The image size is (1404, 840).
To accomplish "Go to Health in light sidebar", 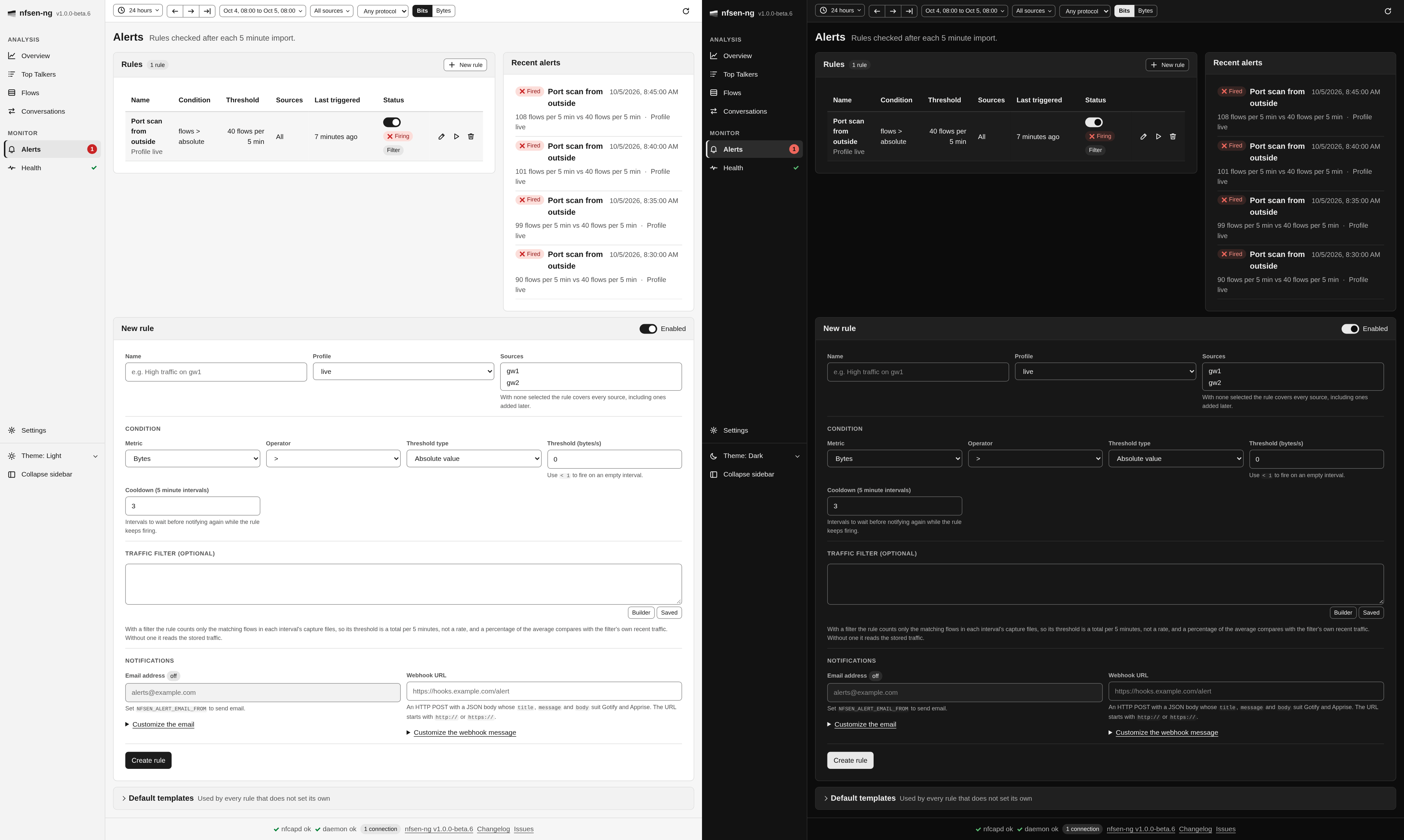I will (x=52, y=168).
